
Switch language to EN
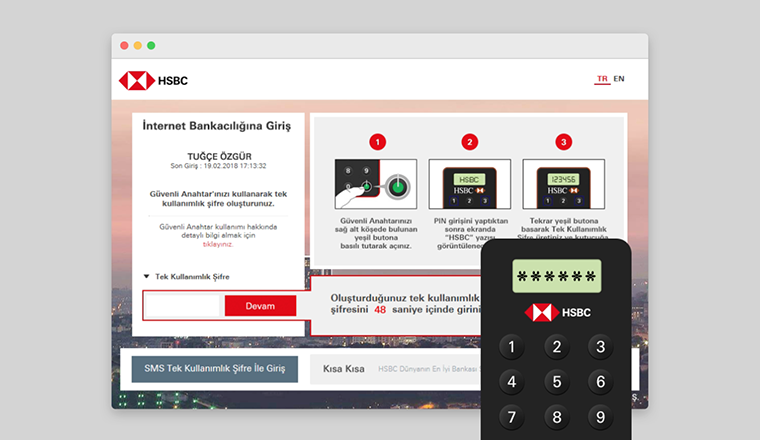(x=619, y=79)
